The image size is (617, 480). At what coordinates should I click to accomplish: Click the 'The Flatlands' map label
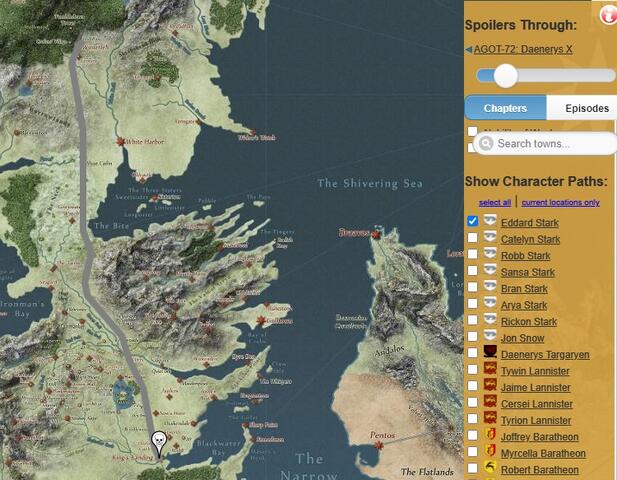coord(427,471)
